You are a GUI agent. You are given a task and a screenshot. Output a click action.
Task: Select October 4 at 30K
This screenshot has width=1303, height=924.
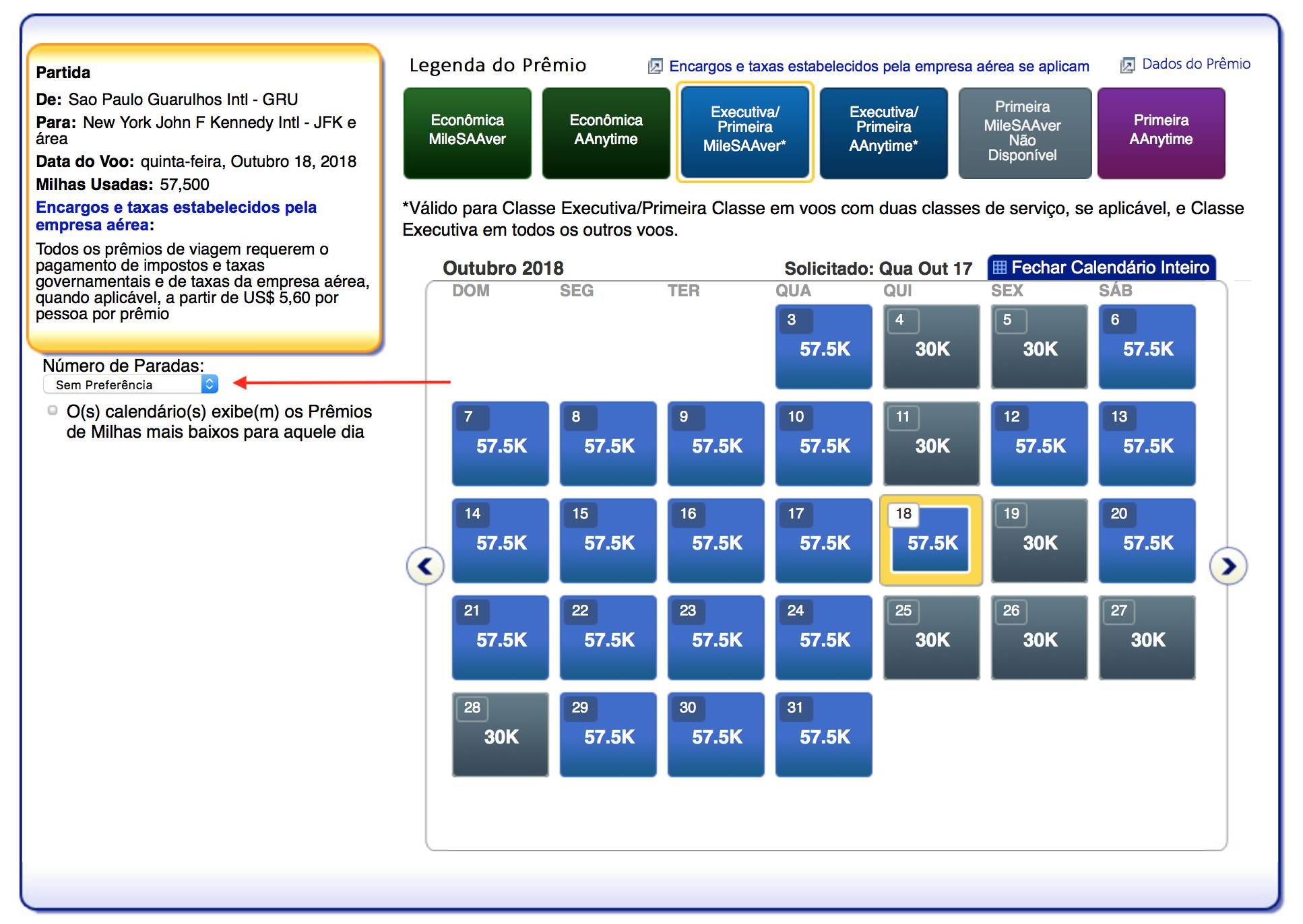(932, 346)
